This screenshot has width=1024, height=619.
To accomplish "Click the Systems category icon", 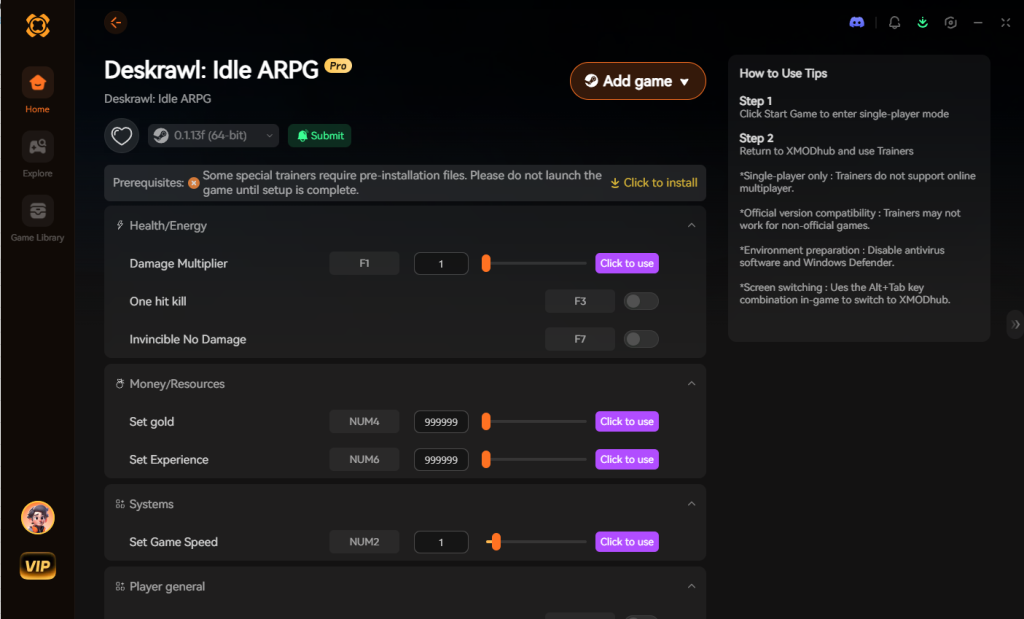I will click(x=120, y=504).
